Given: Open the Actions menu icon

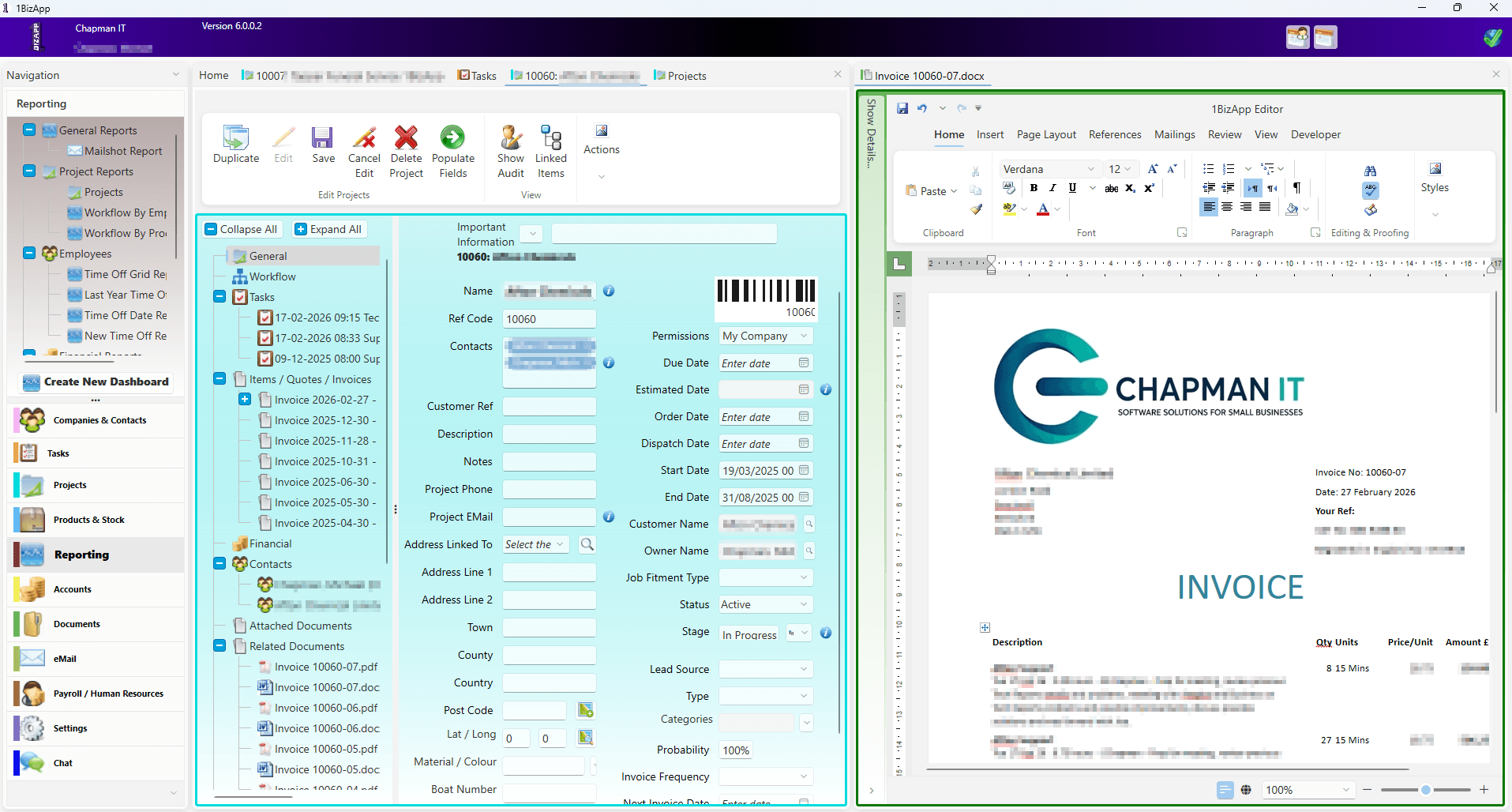Looking at the screenshot, I should pyautogui.click(x=602, y=130).
